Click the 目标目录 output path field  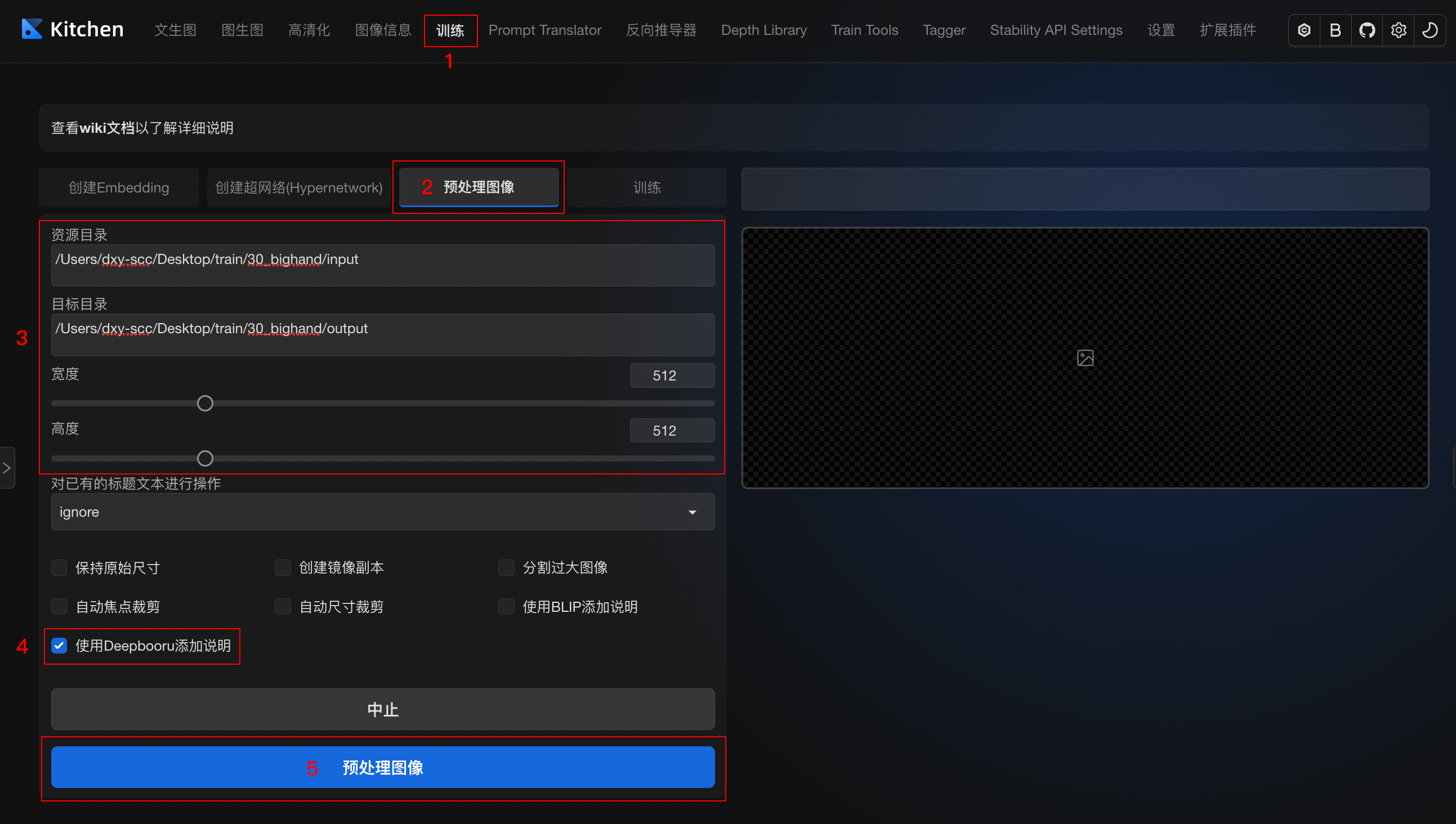pos(383,334)
